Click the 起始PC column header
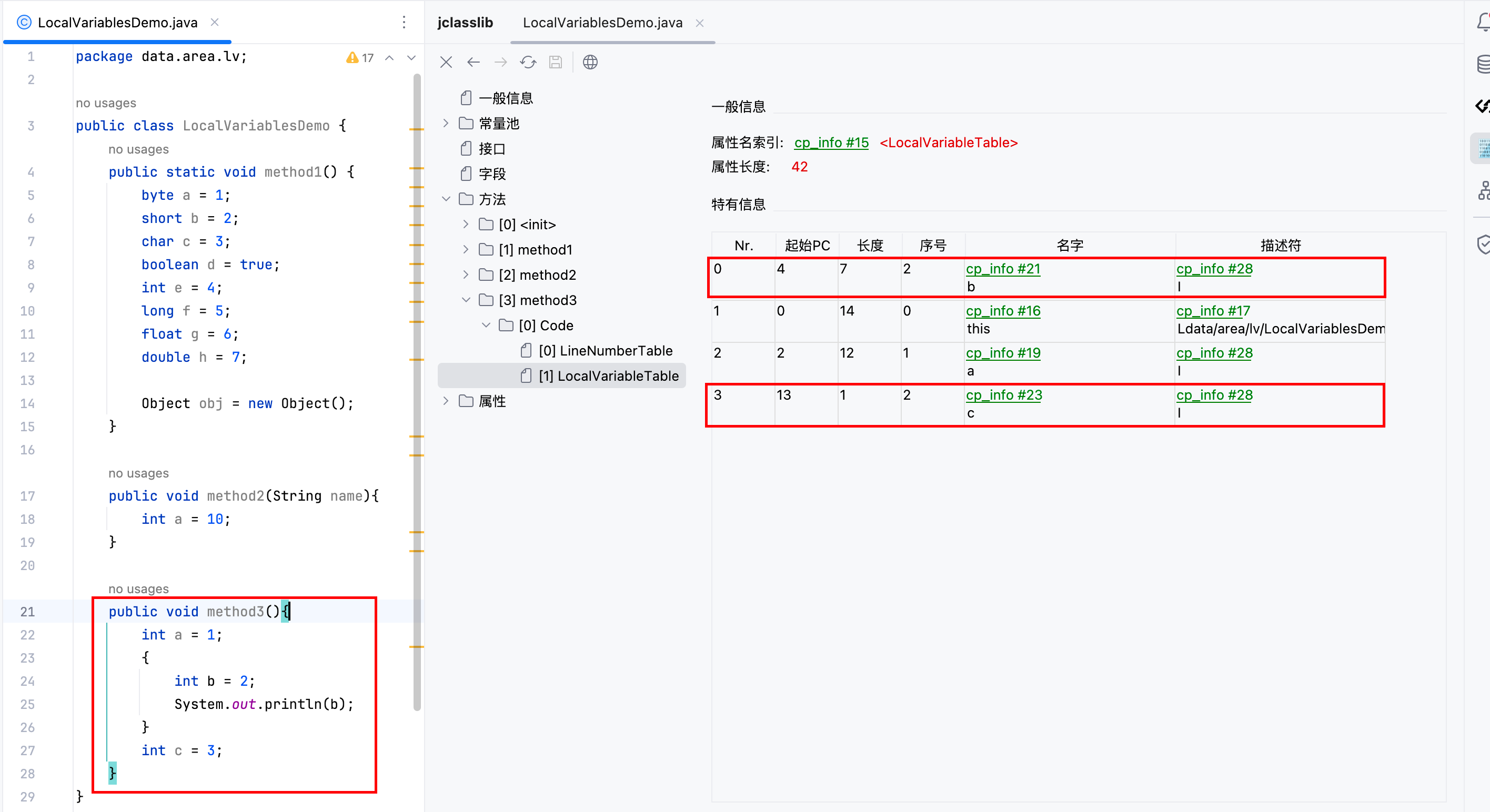Viewport: 1490px width, 812px height. tap(807, 246)
